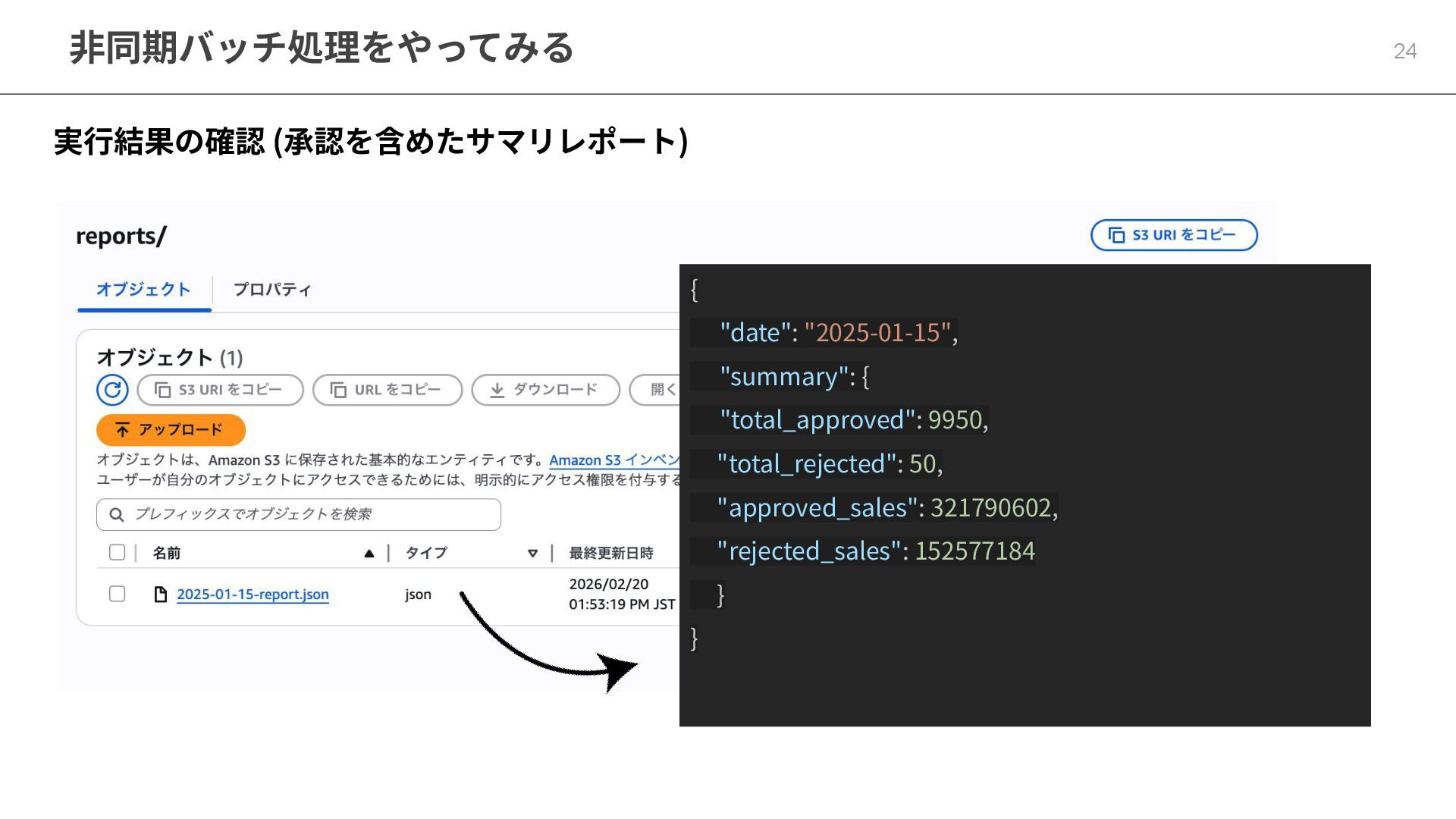Image resolution: width=1456 pixels, height=819 pixels.
Task: Click the magnifier icon in the prefix search box
Action: click(117, 515)
